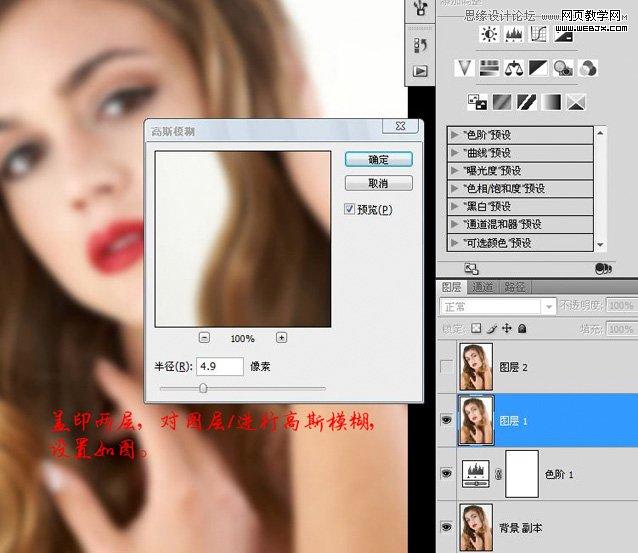Image resolution: width=638 pixels, height=553 pixels.
Task: Expand the 色相/饱和度 预设 presets
Action: (454, 188)
